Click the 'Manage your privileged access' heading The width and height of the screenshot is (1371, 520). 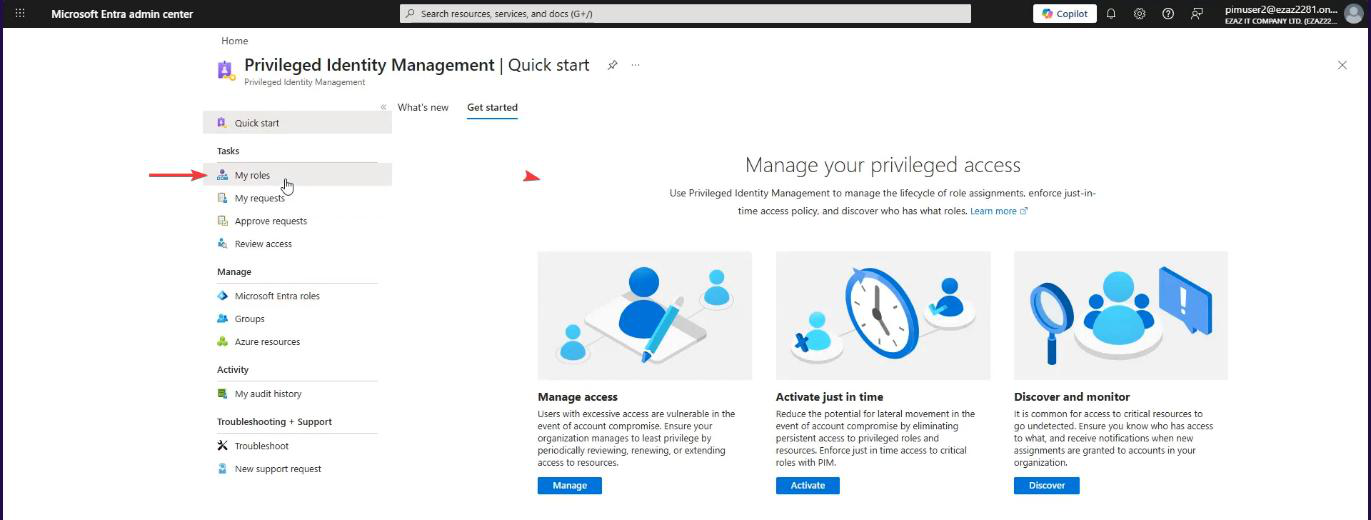[883, 165]
